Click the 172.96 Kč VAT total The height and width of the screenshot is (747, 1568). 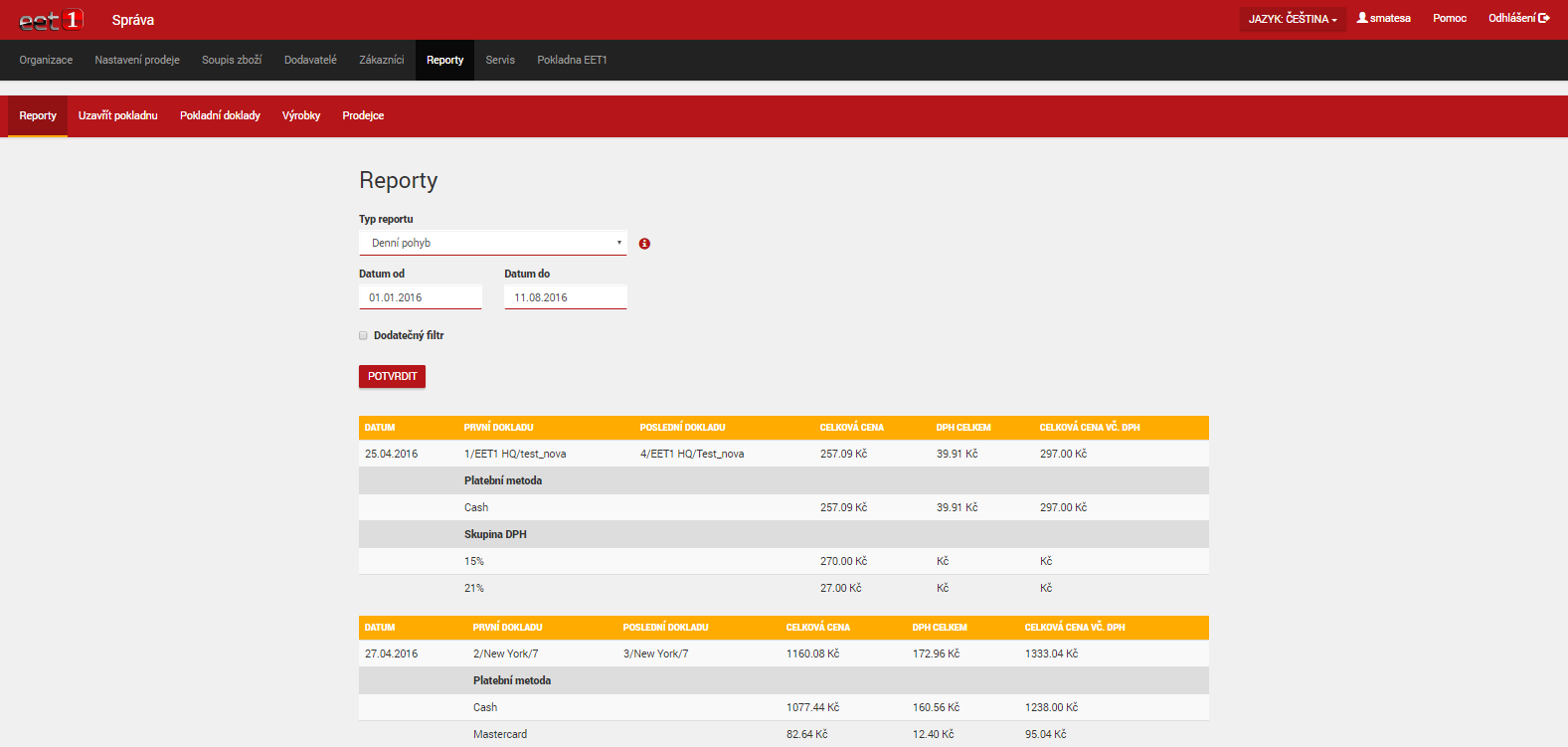[x=936, y=654]
